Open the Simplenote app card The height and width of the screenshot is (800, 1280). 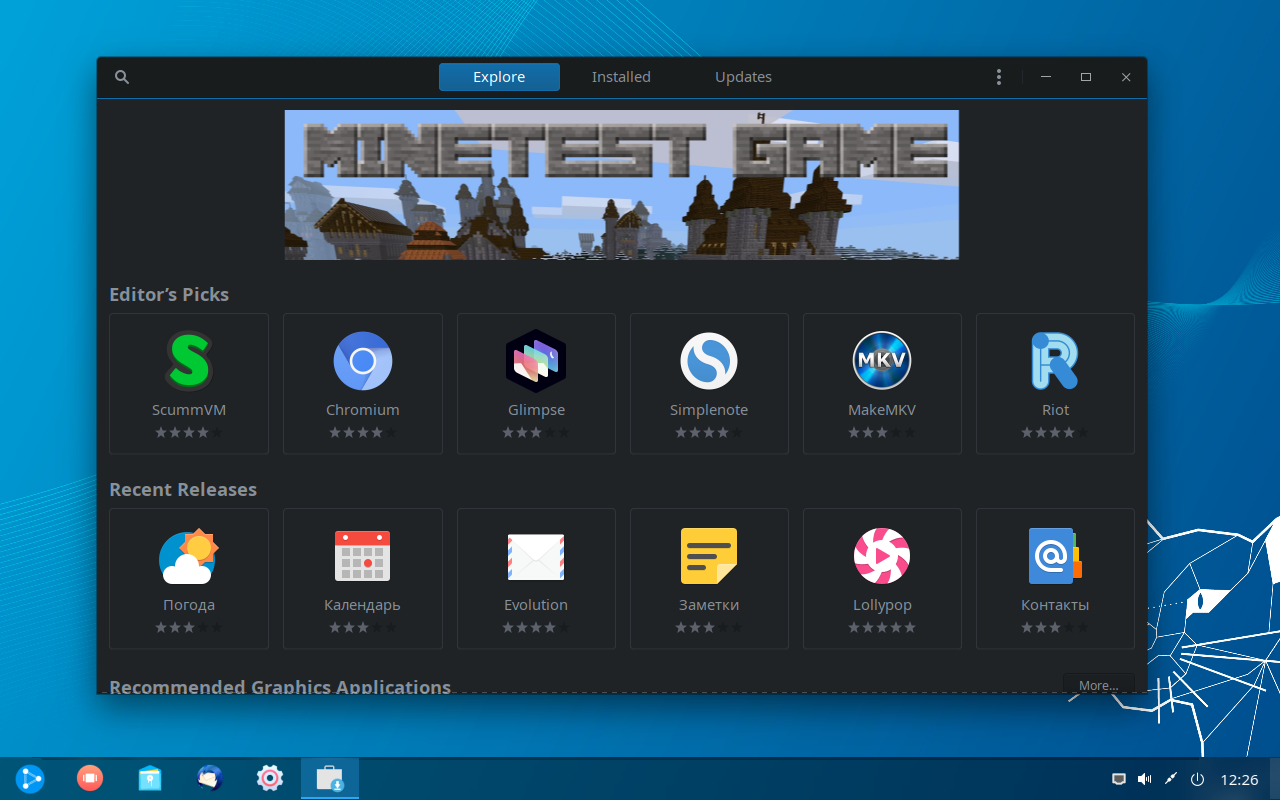coord(709,384)
